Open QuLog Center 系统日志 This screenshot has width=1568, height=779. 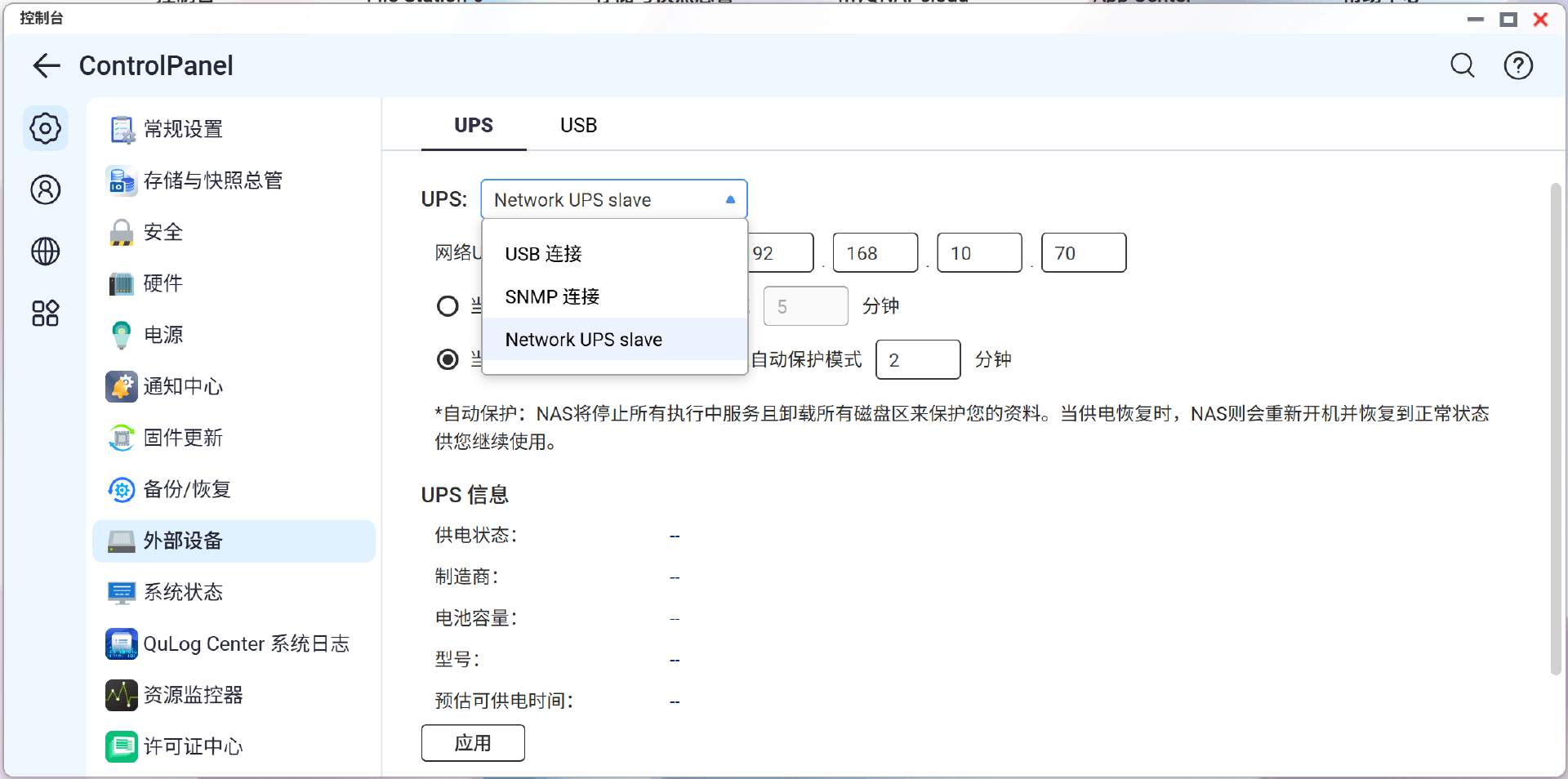234,643
